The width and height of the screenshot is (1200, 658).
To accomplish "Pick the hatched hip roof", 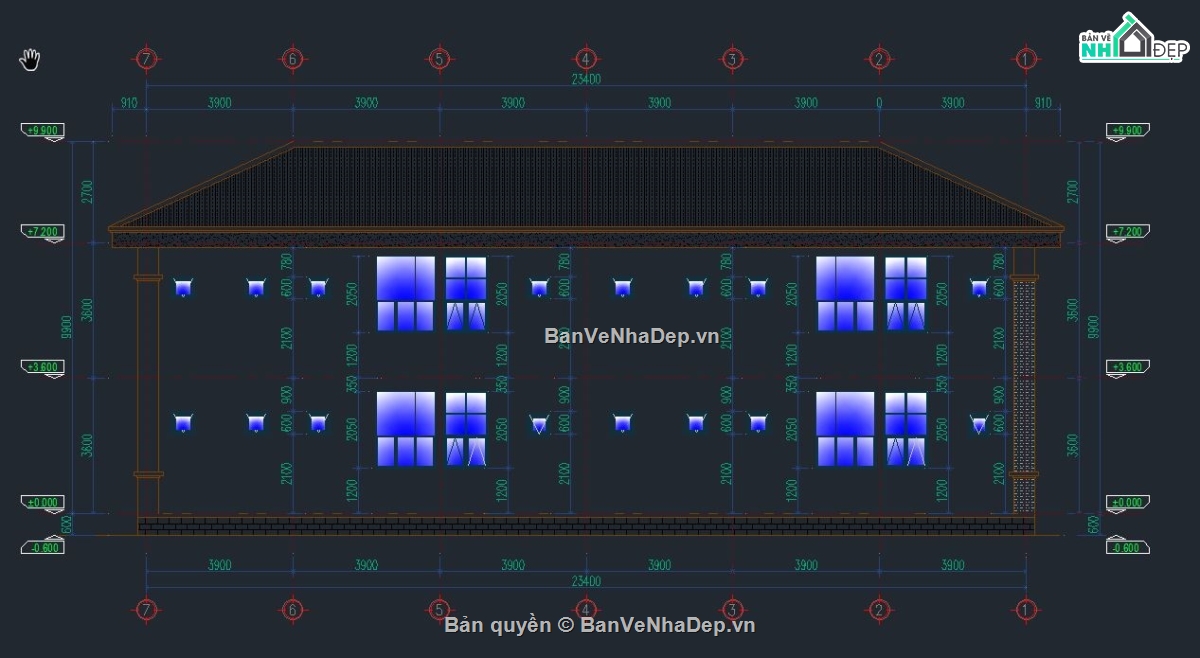I will (586, 188).
